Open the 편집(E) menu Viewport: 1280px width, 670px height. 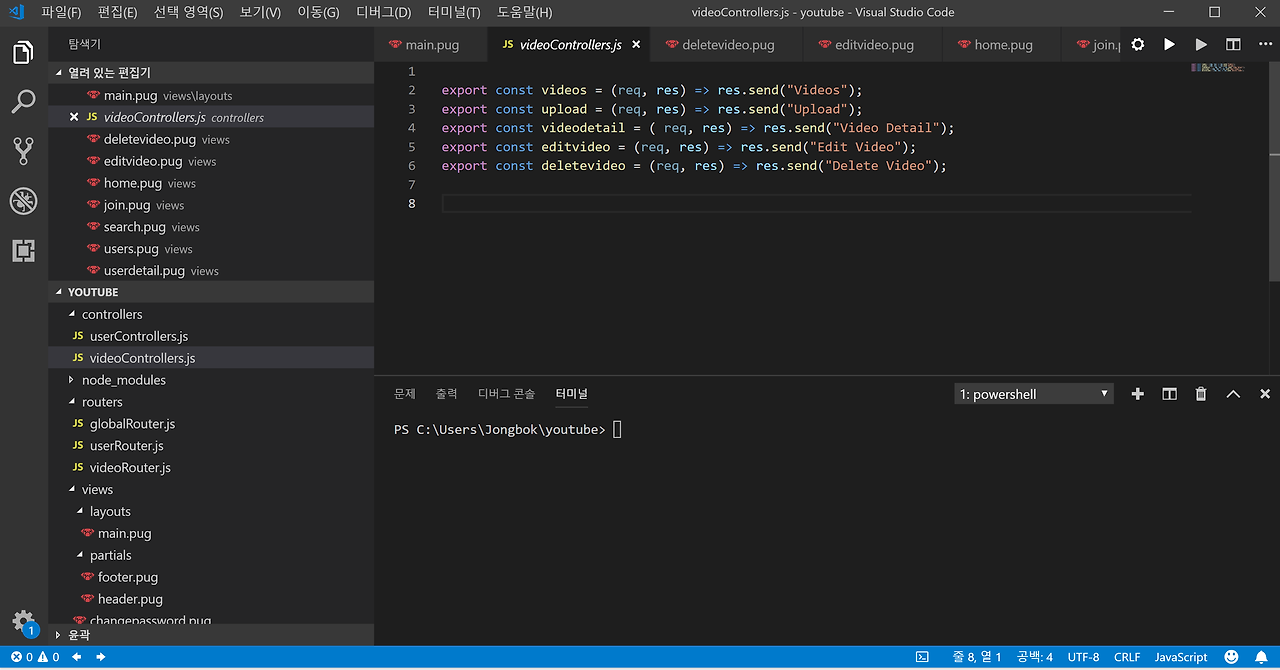pyautogui.click(x=118, y=12)
